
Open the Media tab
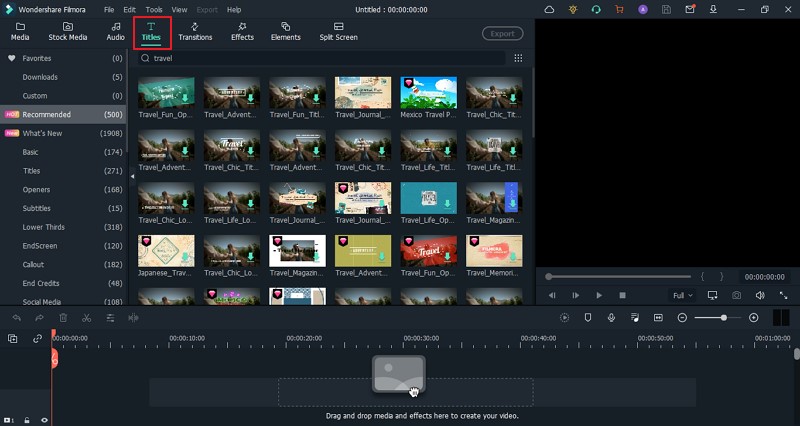[20, 32]
